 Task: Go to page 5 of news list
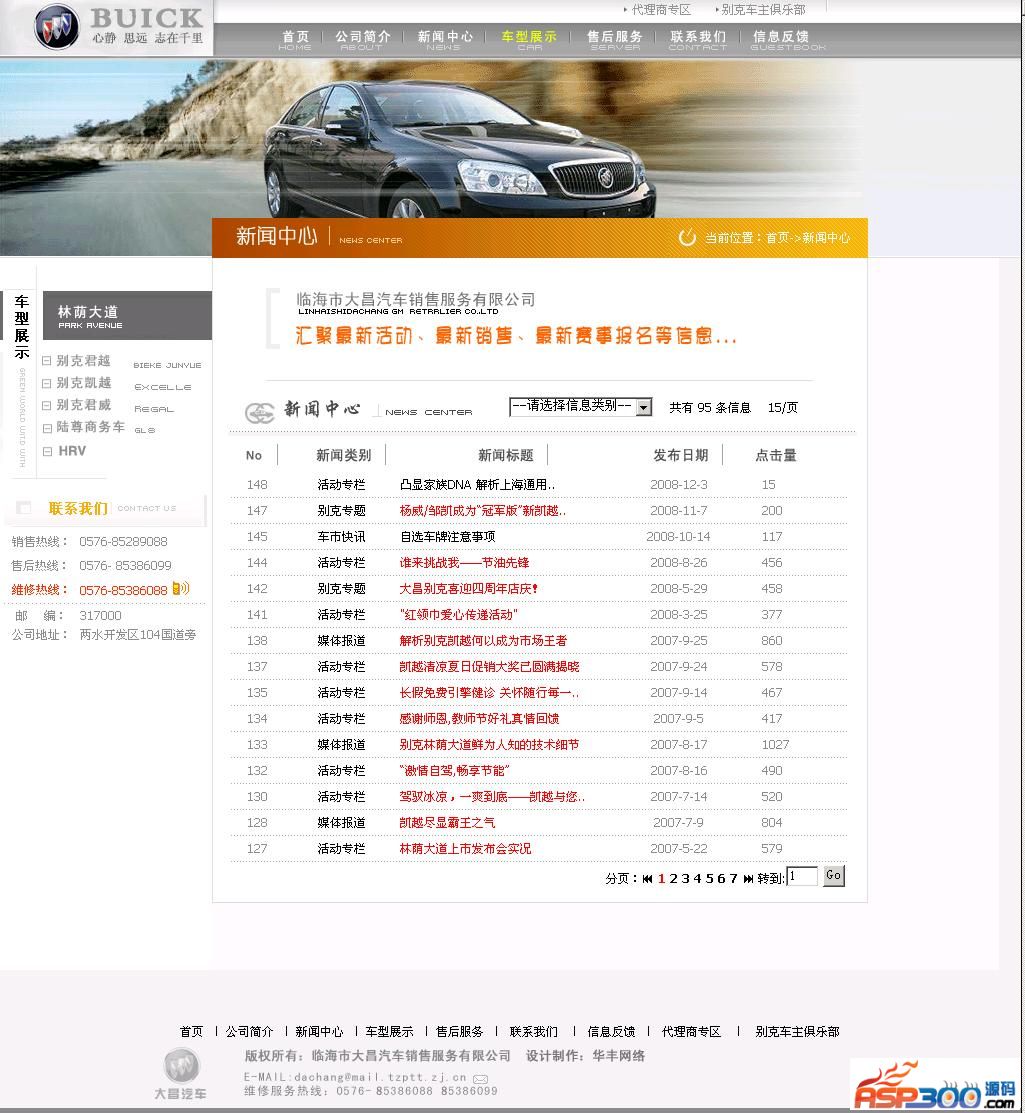(709, 879)
